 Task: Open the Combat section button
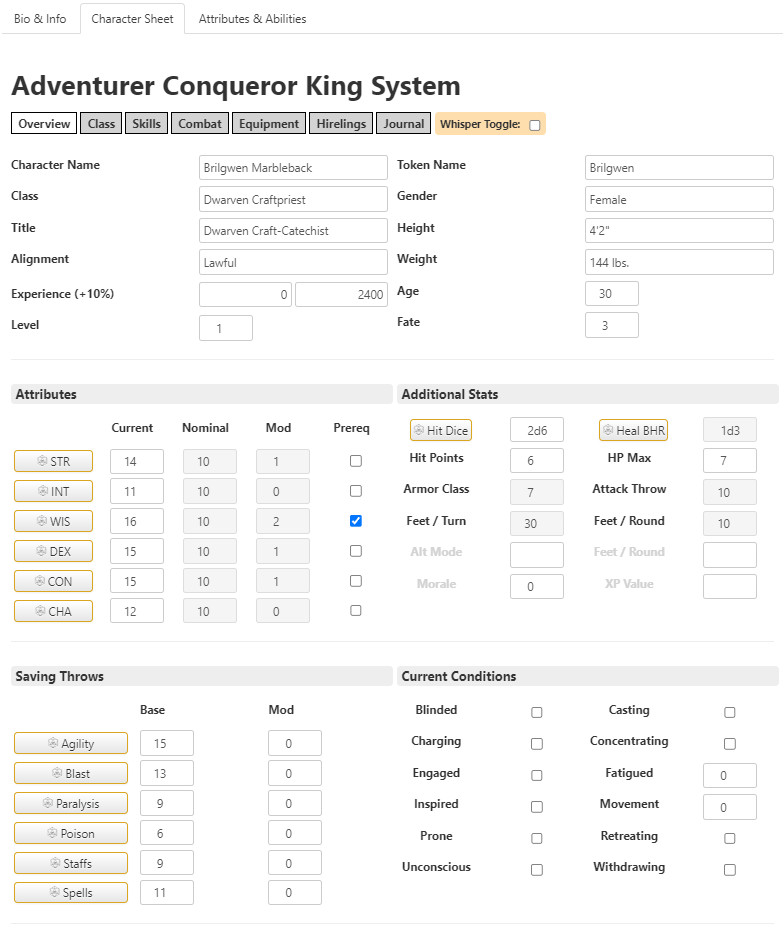200,124
